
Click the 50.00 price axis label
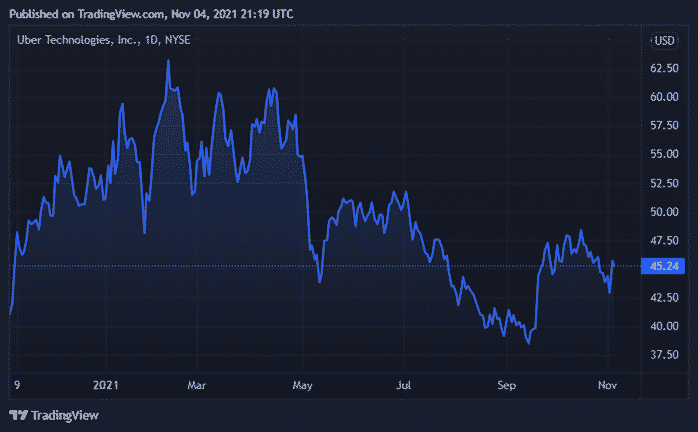pos(664,212)
